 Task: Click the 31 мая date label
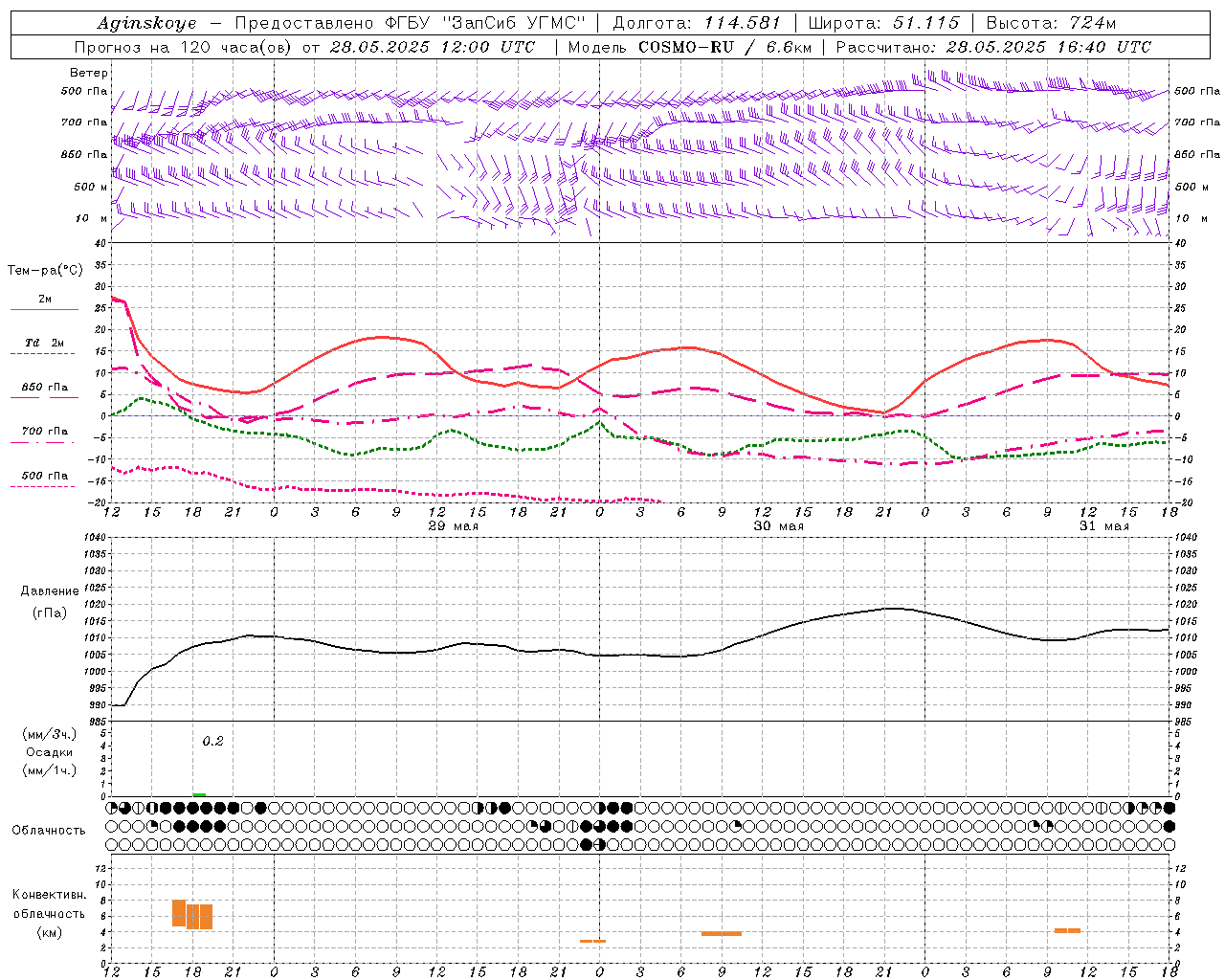point(1103,526)
